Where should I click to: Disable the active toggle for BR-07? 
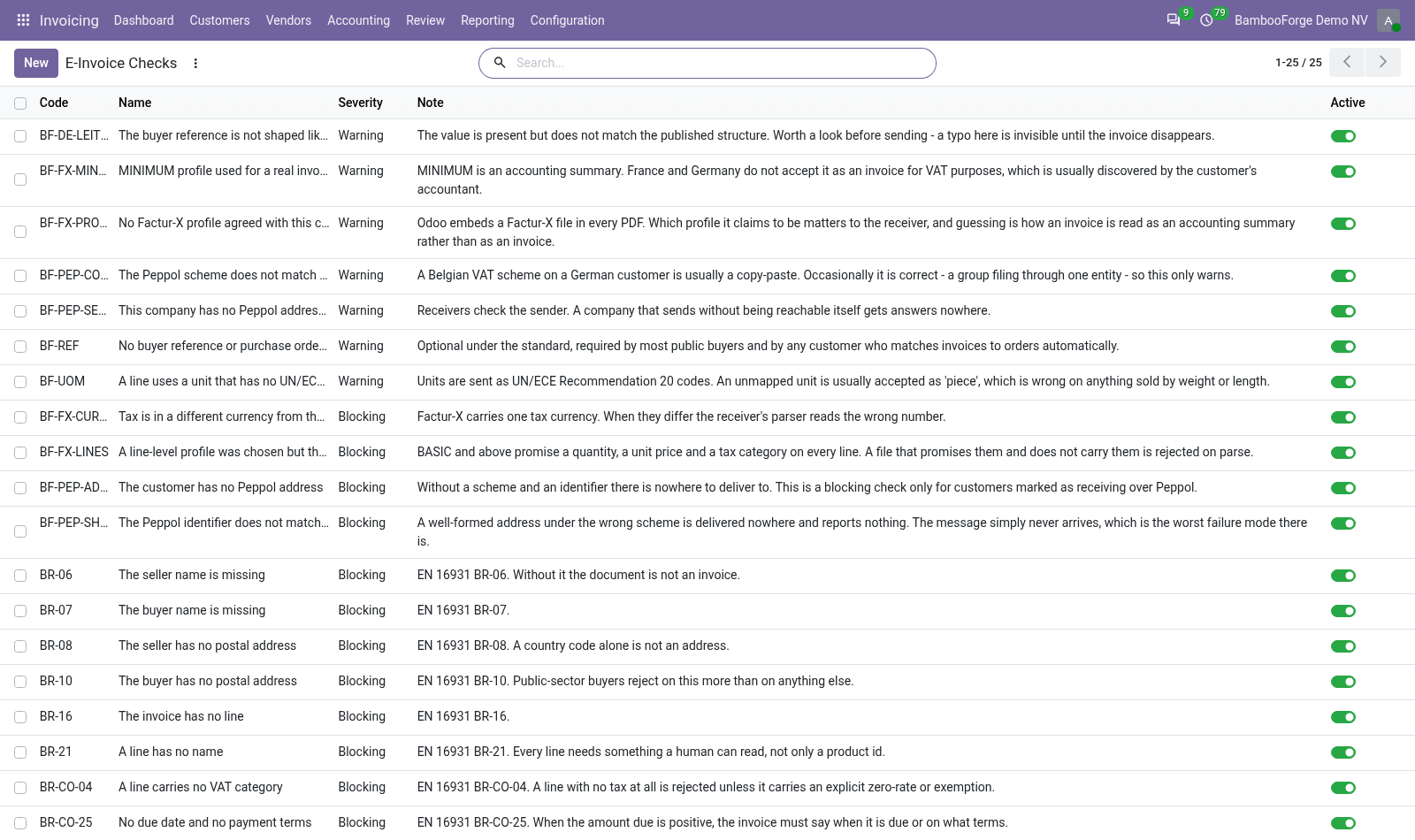[x=1342, y=611]
